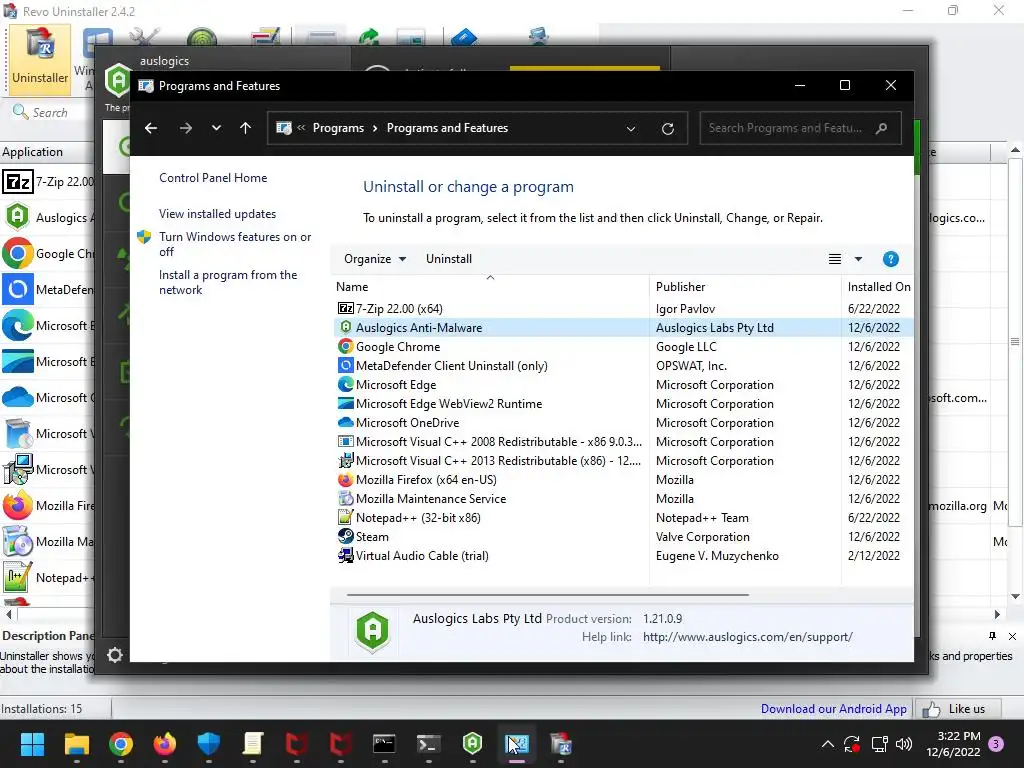The image size is (1024, 768).
Task: Select 7-Zip 22.00 (x64) row
Action: [x=623, y=308]
